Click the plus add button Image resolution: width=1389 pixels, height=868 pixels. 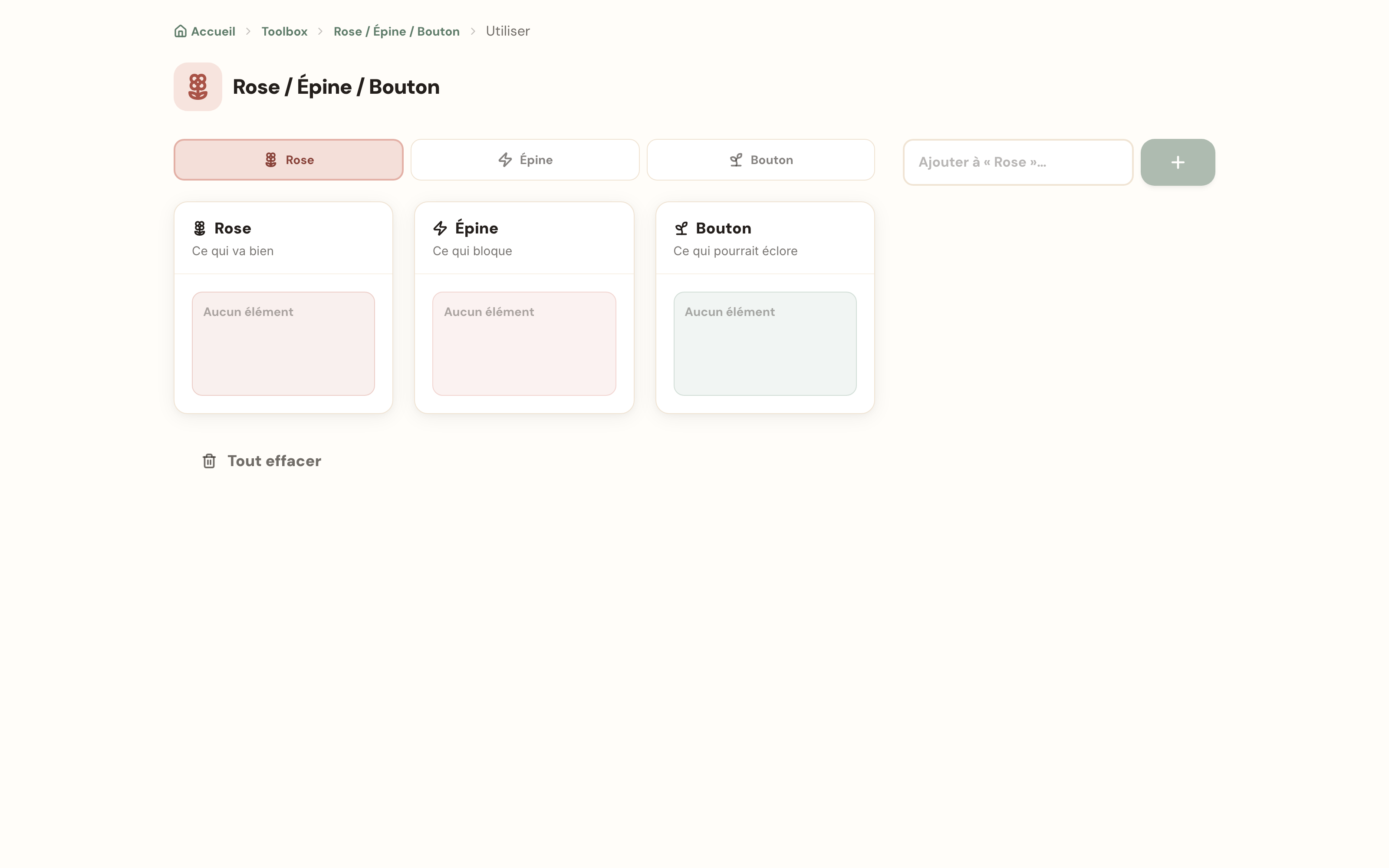1178,162
